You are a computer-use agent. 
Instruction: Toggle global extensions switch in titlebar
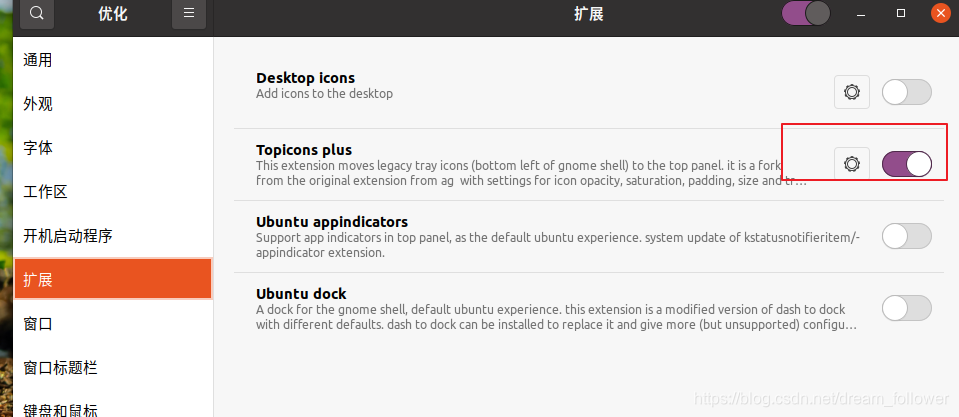806,13
